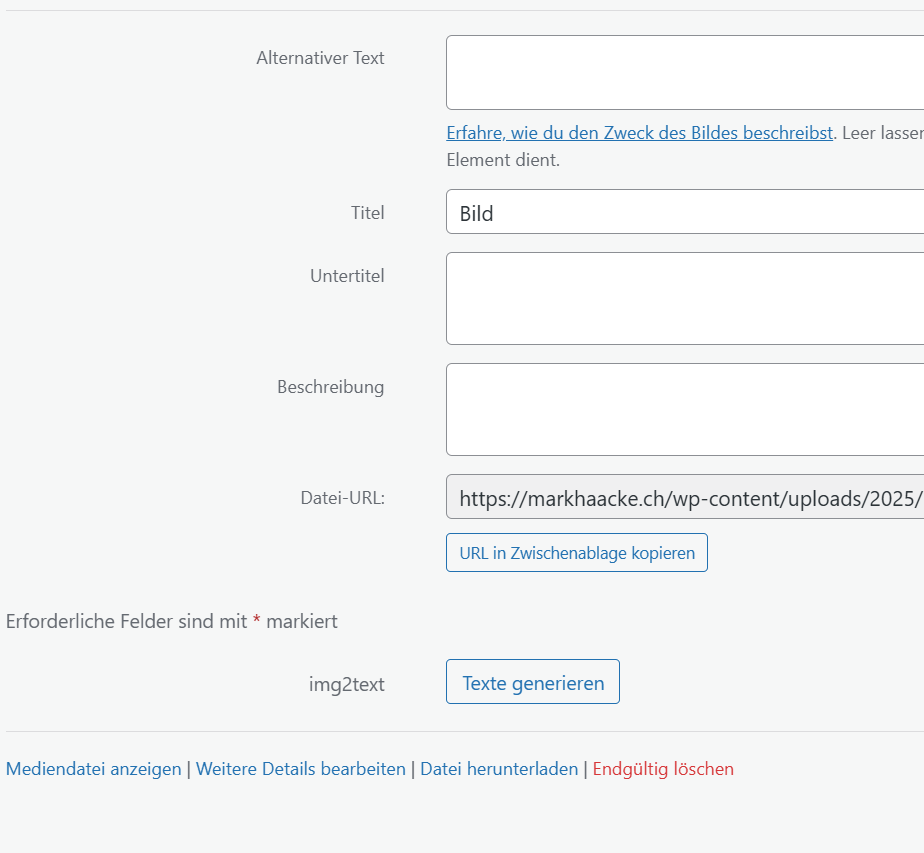Click the red asterisk in required-fields note
924x853 pixels.
257,621
